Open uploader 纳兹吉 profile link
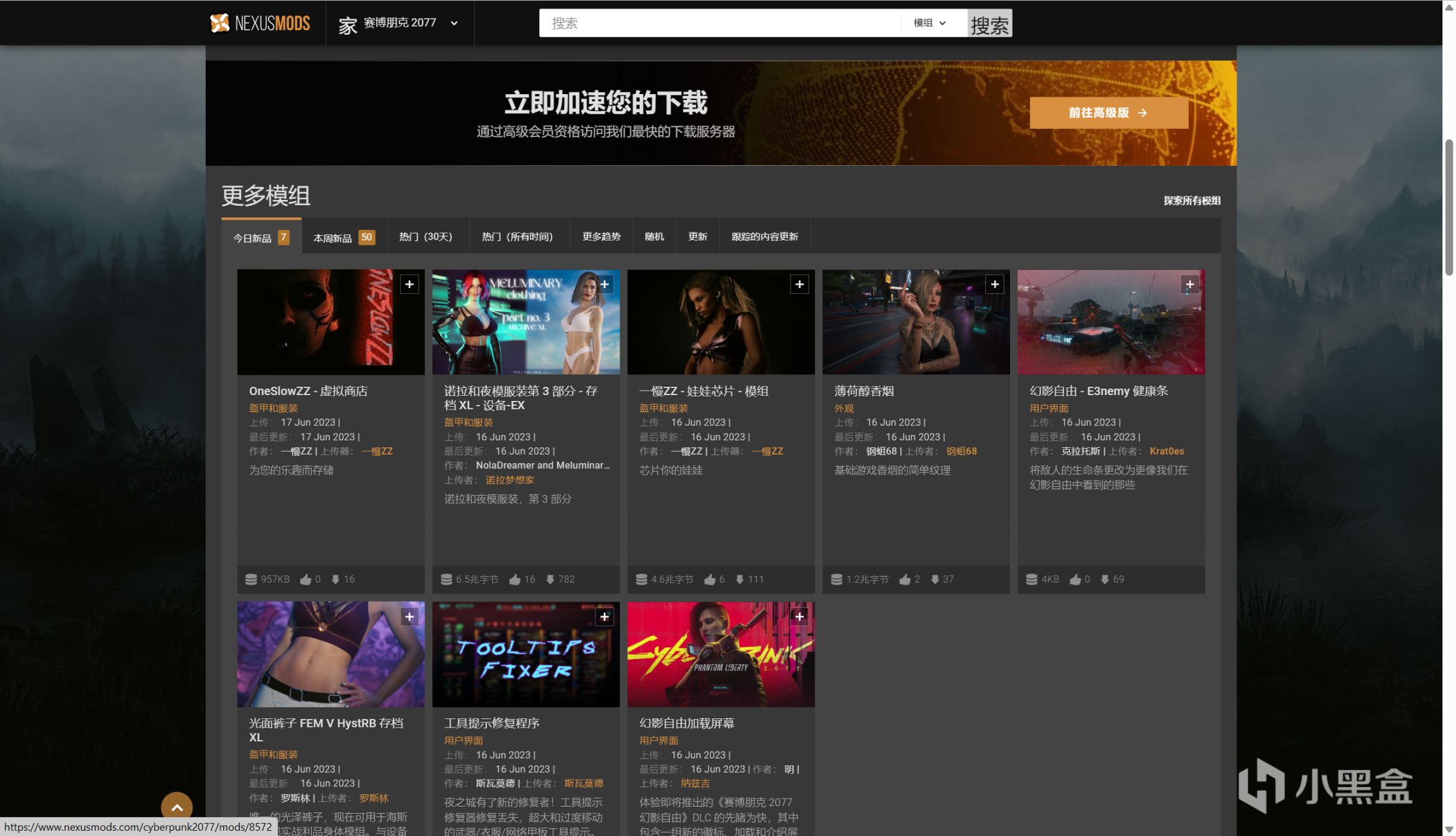This screenshot has height=836, width=1456. point(695,784)
